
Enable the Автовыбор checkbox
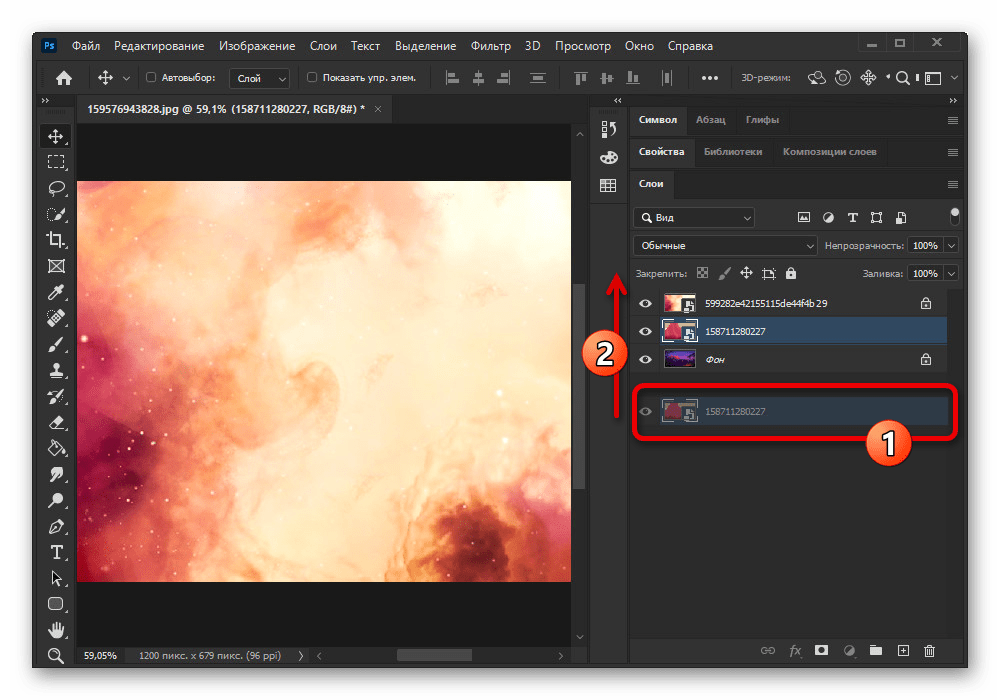point(152,77)
